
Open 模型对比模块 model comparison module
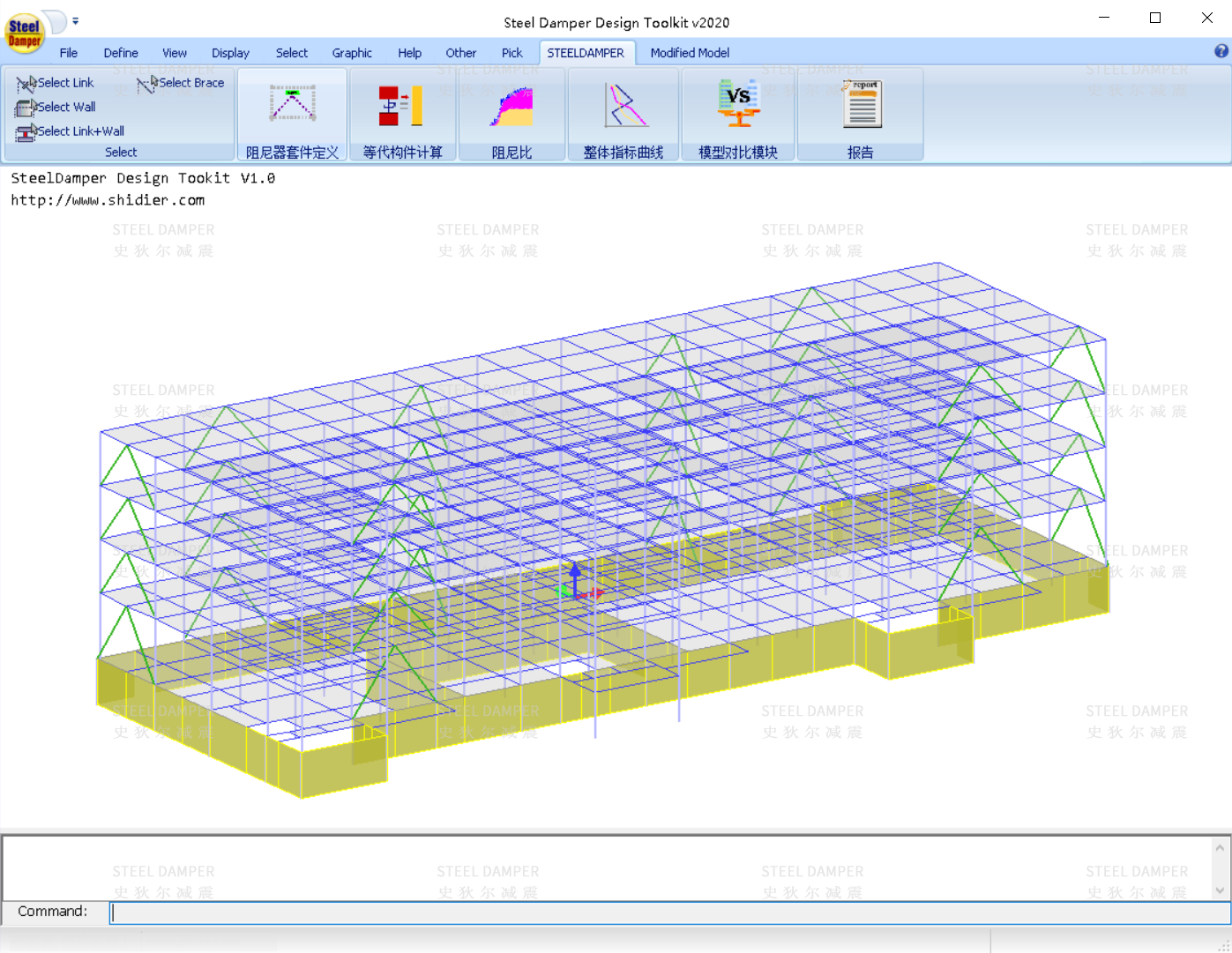(738, 115)
